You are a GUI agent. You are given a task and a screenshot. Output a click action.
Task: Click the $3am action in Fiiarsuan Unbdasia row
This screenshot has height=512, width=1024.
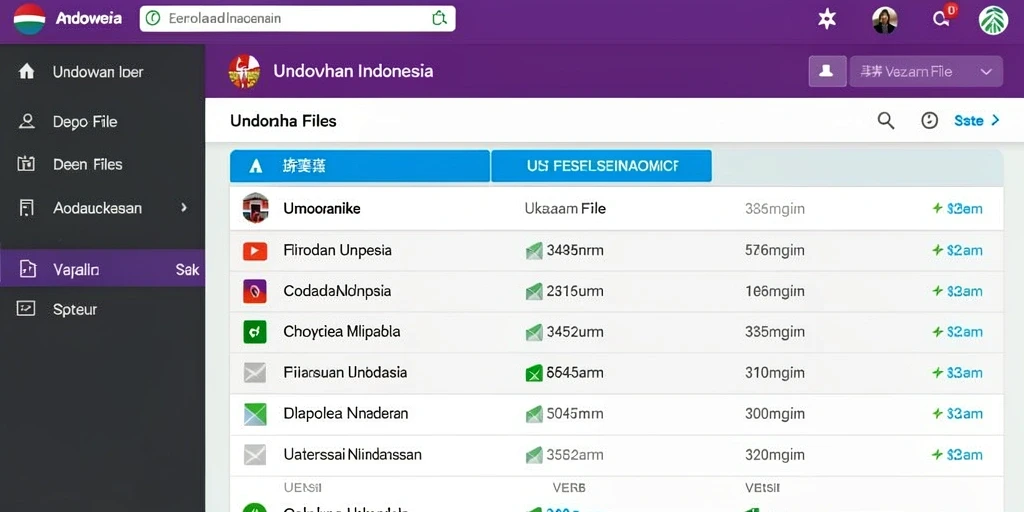(x=957, y=373)
